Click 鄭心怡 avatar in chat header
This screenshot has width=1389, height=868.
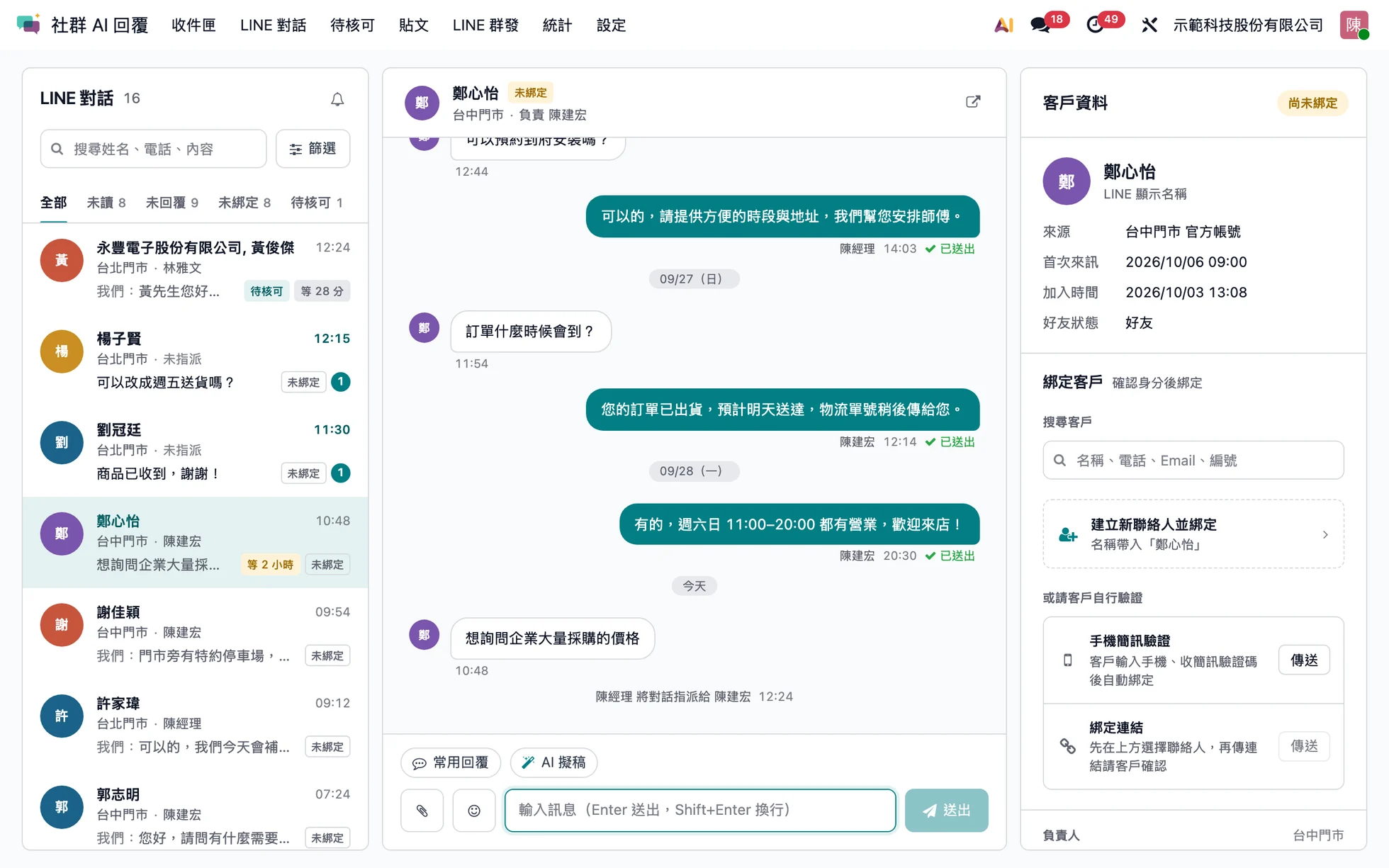(422, 103)
